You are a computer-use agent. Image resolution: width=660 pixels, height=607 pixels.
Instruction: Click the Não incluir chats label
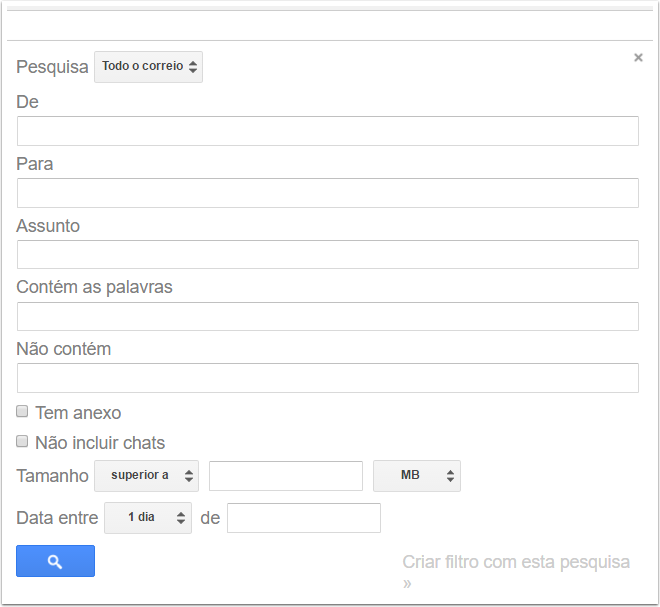pos(100,442)
